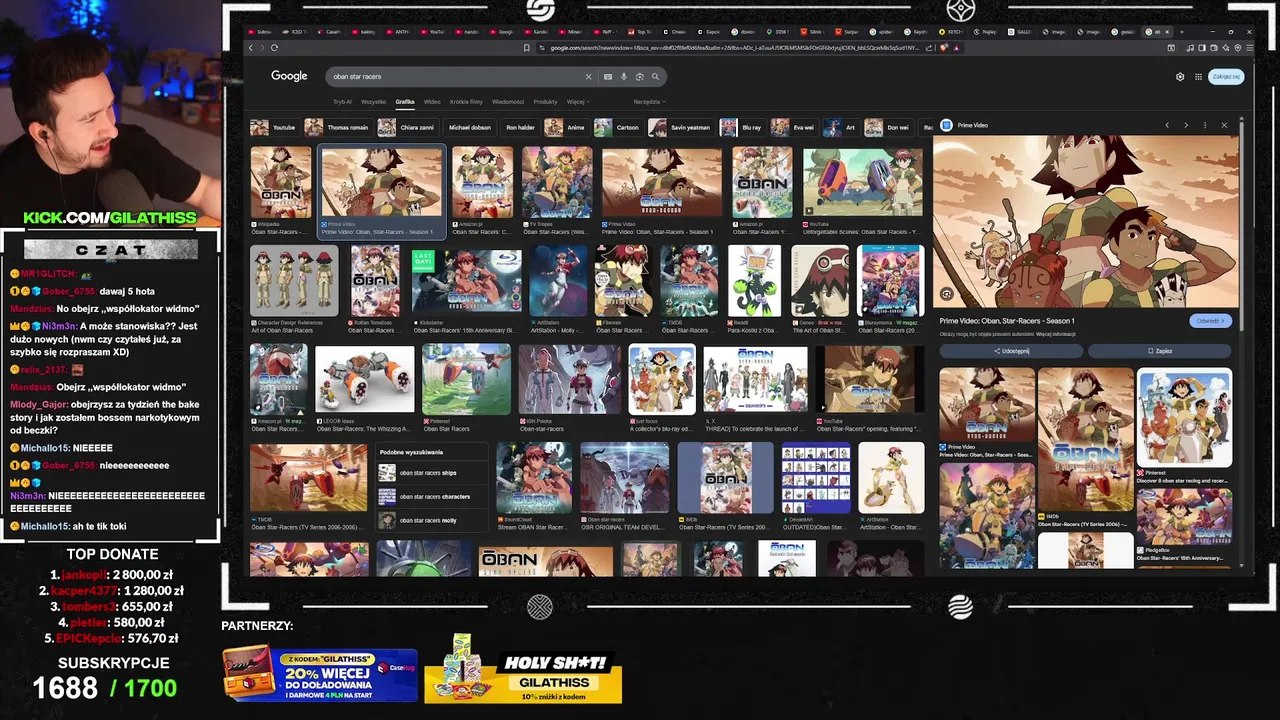1280x720 pixels.
Task: Submit search with the magnifier icon
Action: [656, 76]
